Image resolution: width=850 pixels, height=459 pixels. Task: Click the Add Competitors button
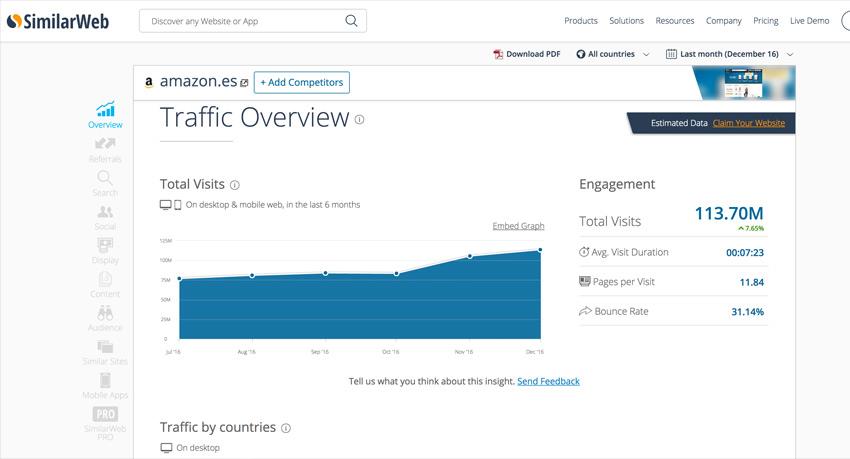[301, 82]
